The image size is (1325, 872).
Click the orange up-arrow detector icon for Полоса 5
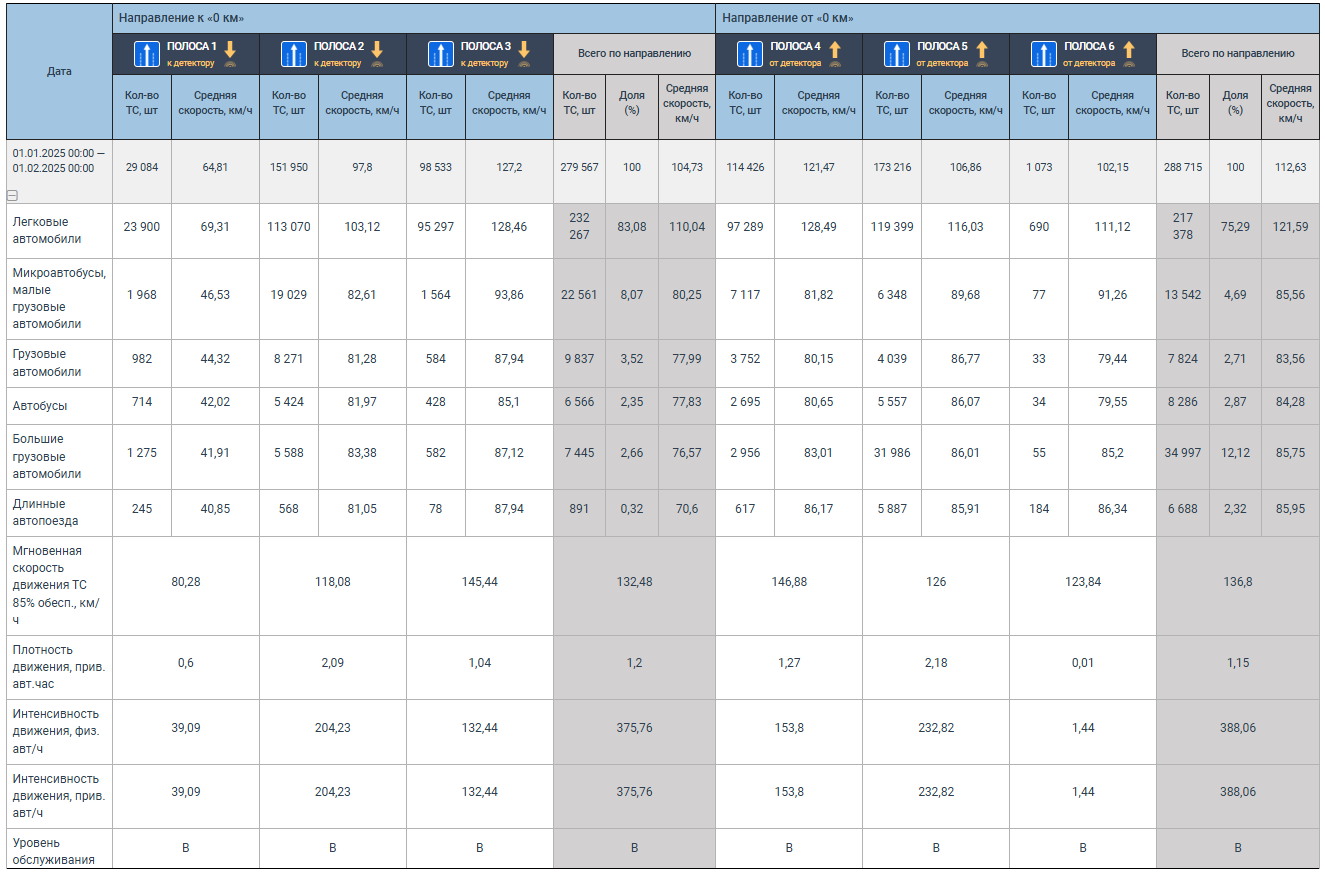982,54
